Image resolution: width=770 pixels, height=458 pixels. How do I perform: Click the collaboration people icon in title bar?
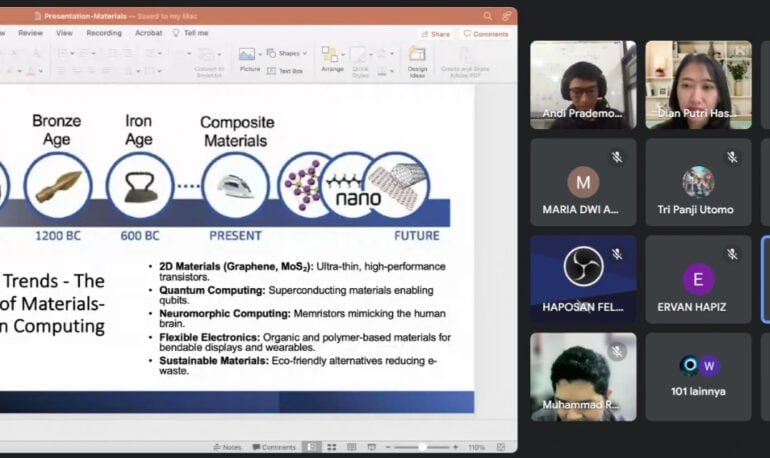[506, 16]
